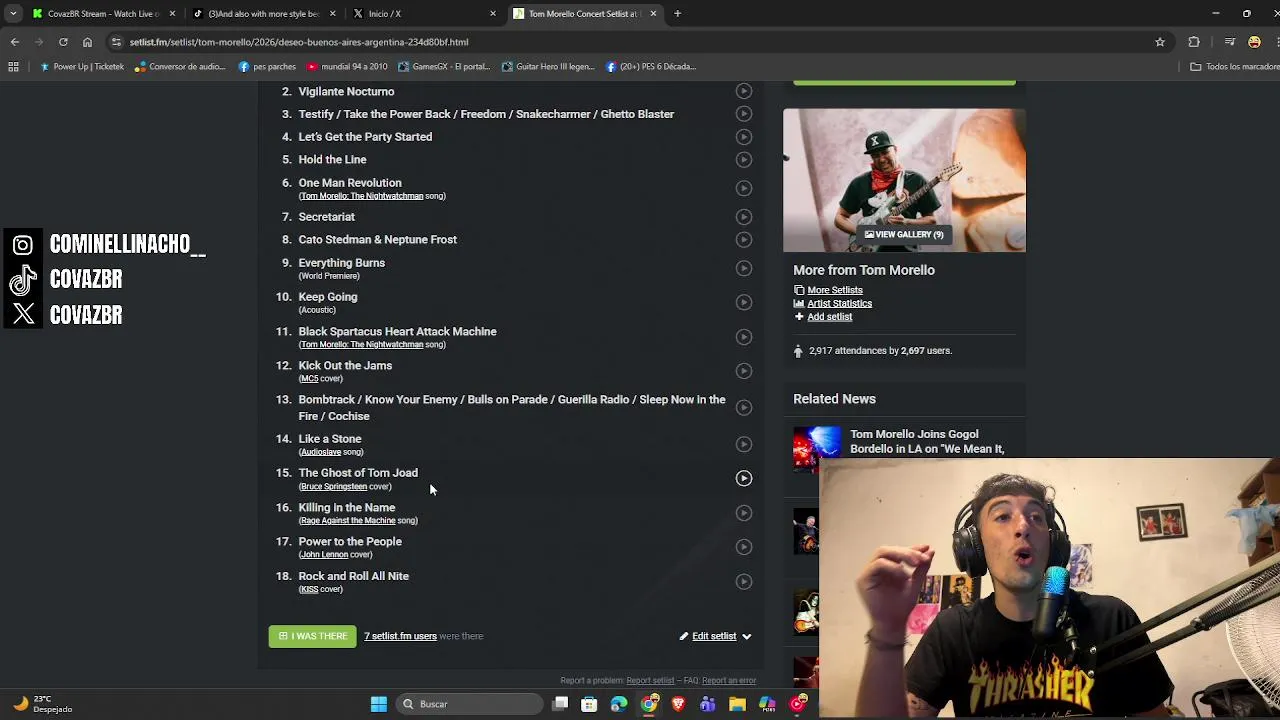Play video for Hold the Line
This screenshot has height=720, width=1280.
point(744,160)
